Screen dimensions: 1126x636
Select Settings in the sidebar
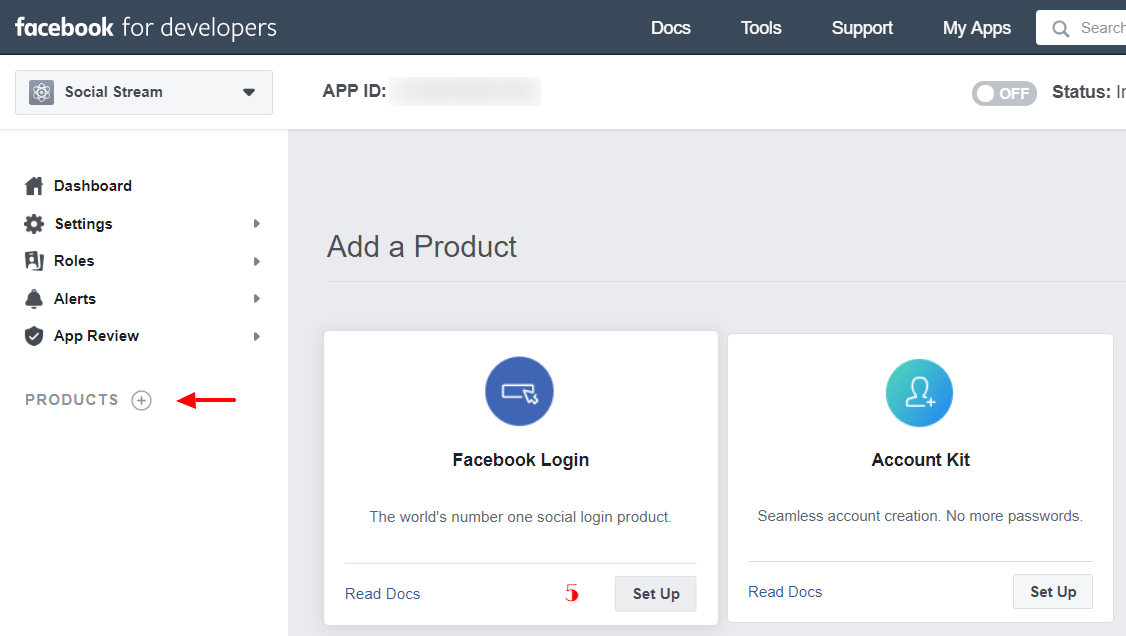tap(83, 224)
